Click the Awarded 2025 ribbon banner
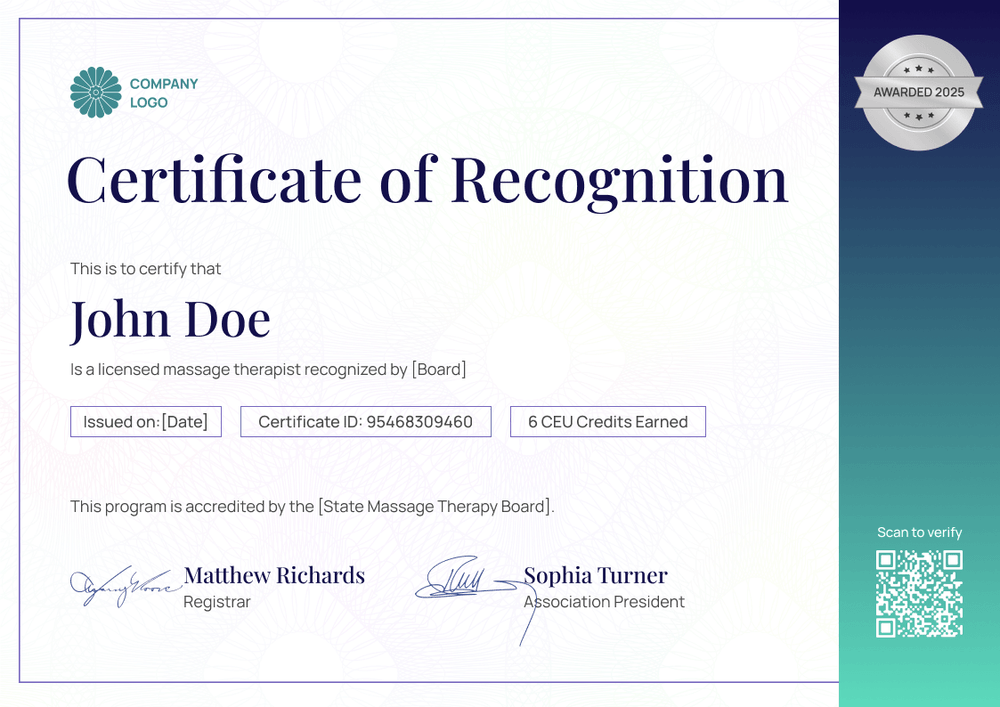This screenshot has height=707, width=1000. click(919, 91)
